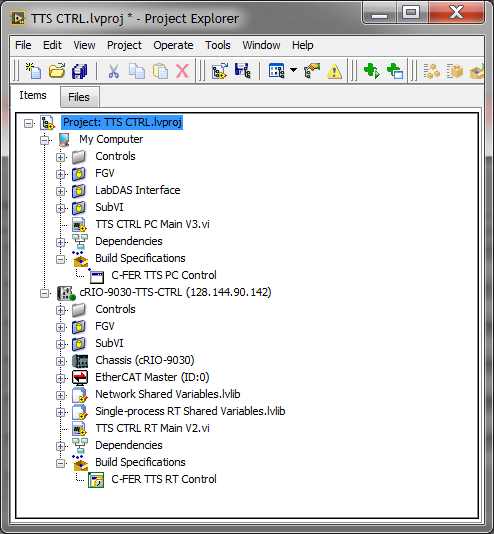This screenshot has height=534, width=494.
Task: Click the cRIO-9030-TTS-CTRL target icon
Action: (66, 293)
